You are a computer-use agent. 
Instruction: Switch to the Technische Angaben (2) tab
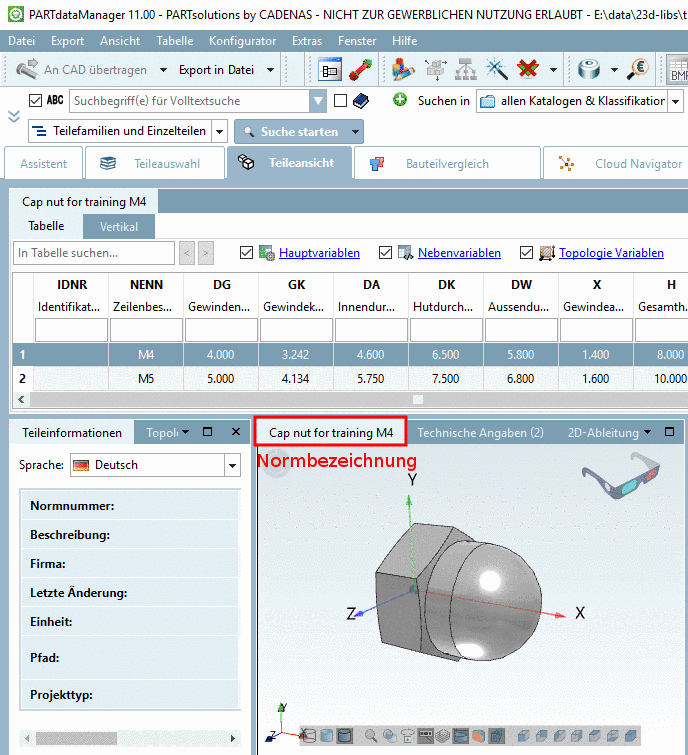click(x=480, y=432)
